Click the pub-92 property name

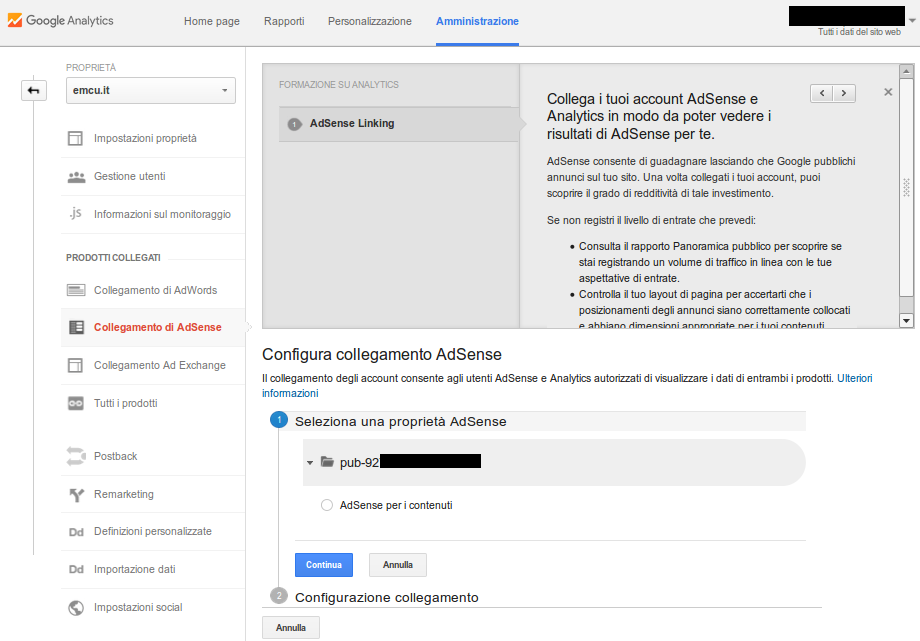[x=410, y=463]
